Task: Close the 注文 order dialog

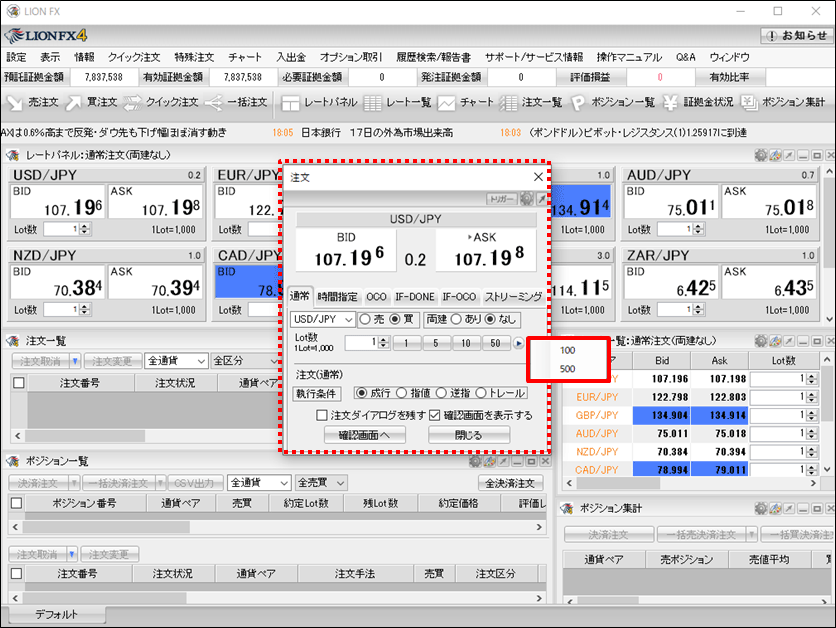Action: tap(538, 177)
